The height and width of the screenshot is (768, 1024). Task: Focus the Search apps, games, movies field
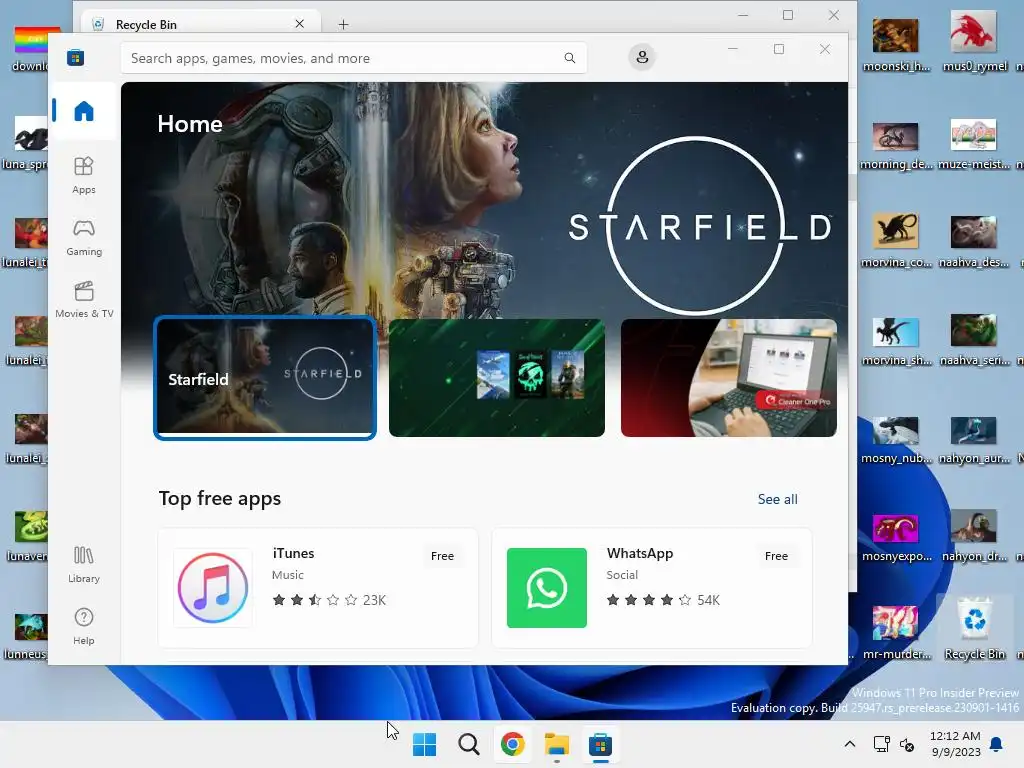353,58
